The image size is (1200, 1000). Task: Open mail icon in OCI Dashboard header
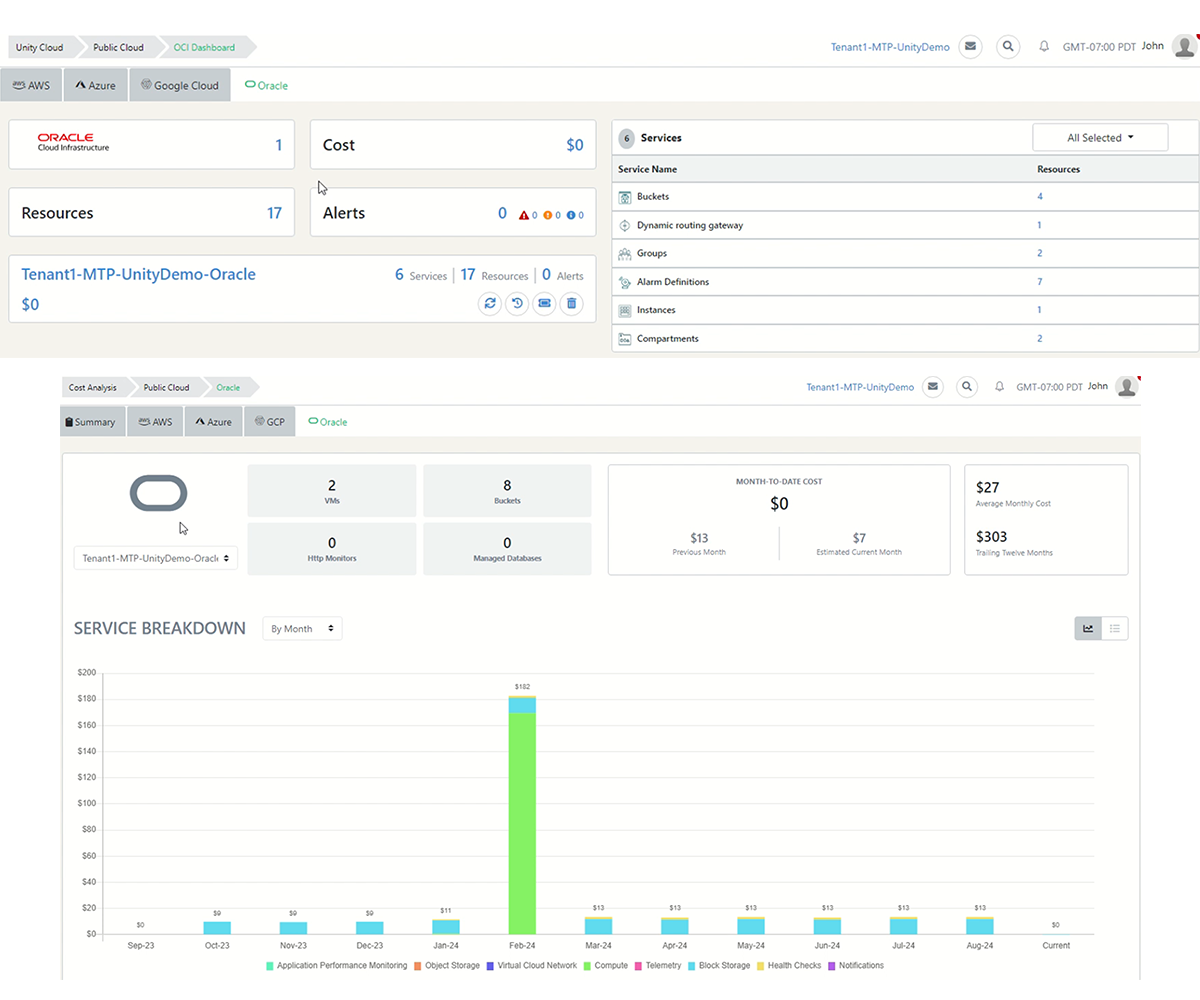click(x=969, y=46)
